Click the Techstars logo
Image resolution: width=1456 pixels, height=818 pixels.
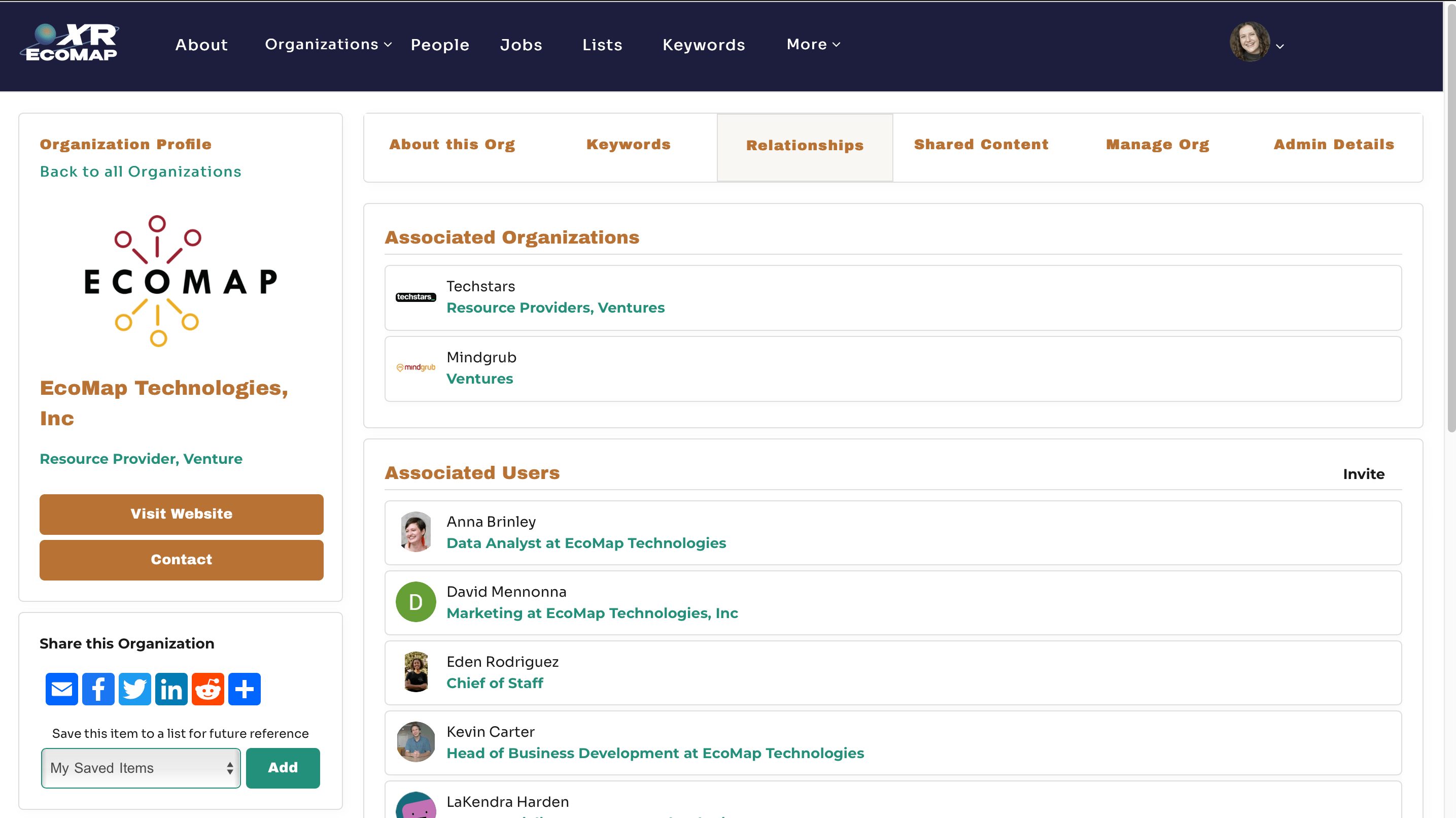pos(416,297)
